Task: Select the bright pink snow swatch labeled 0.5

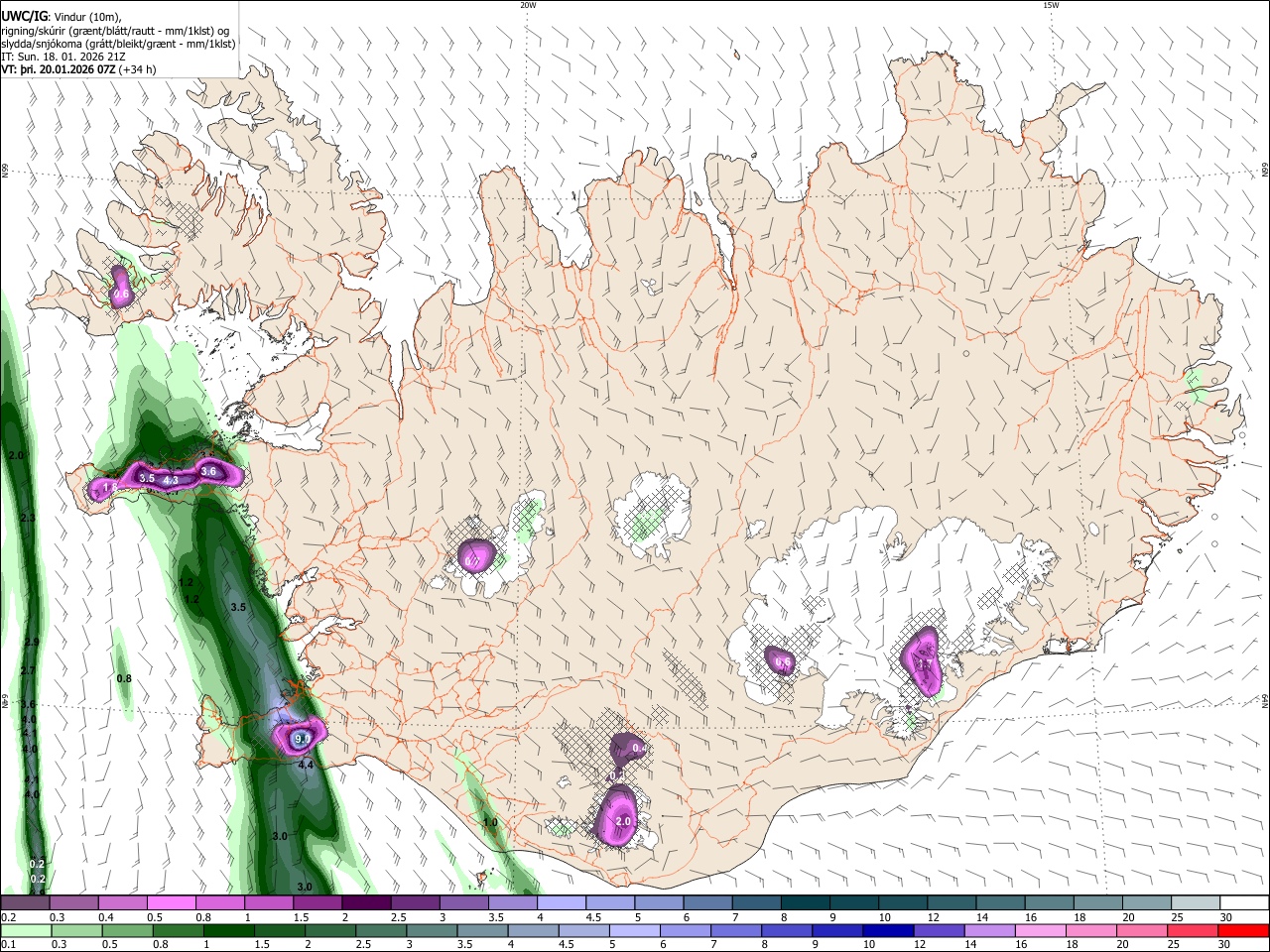Action: tap(171, 903)
